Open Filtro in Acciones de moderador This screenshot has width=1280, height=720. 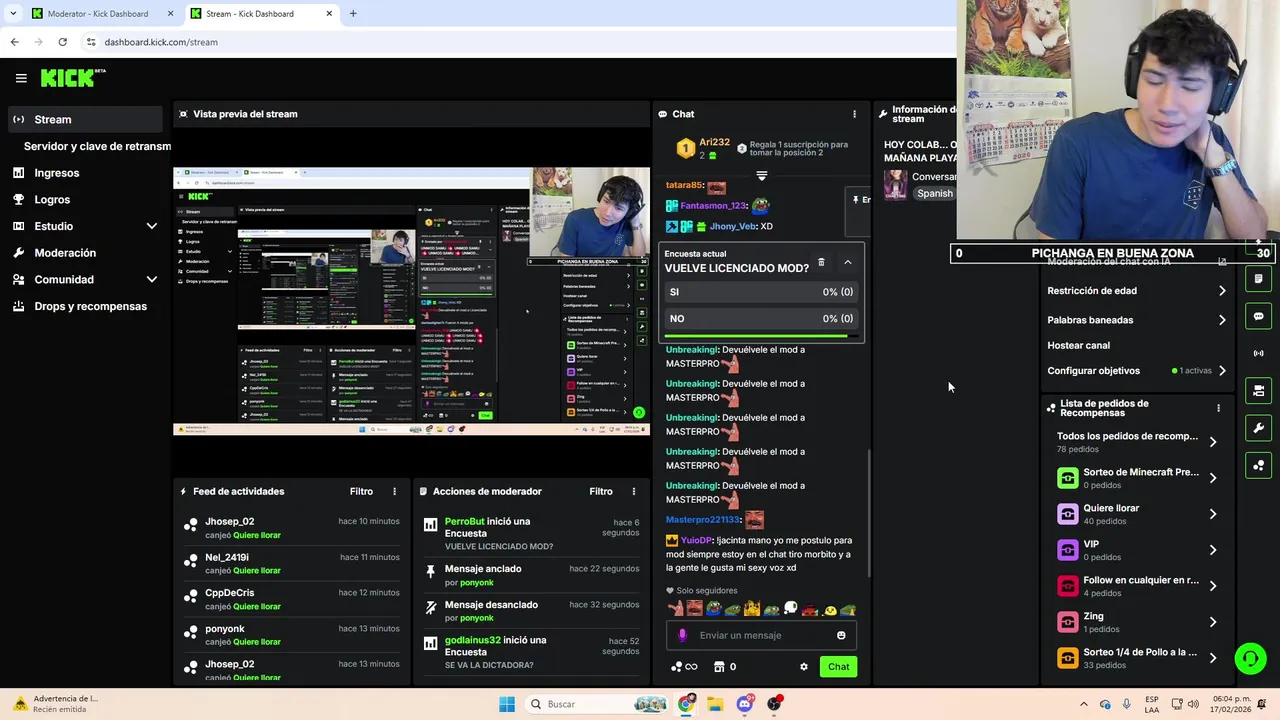tap(601, 491)
